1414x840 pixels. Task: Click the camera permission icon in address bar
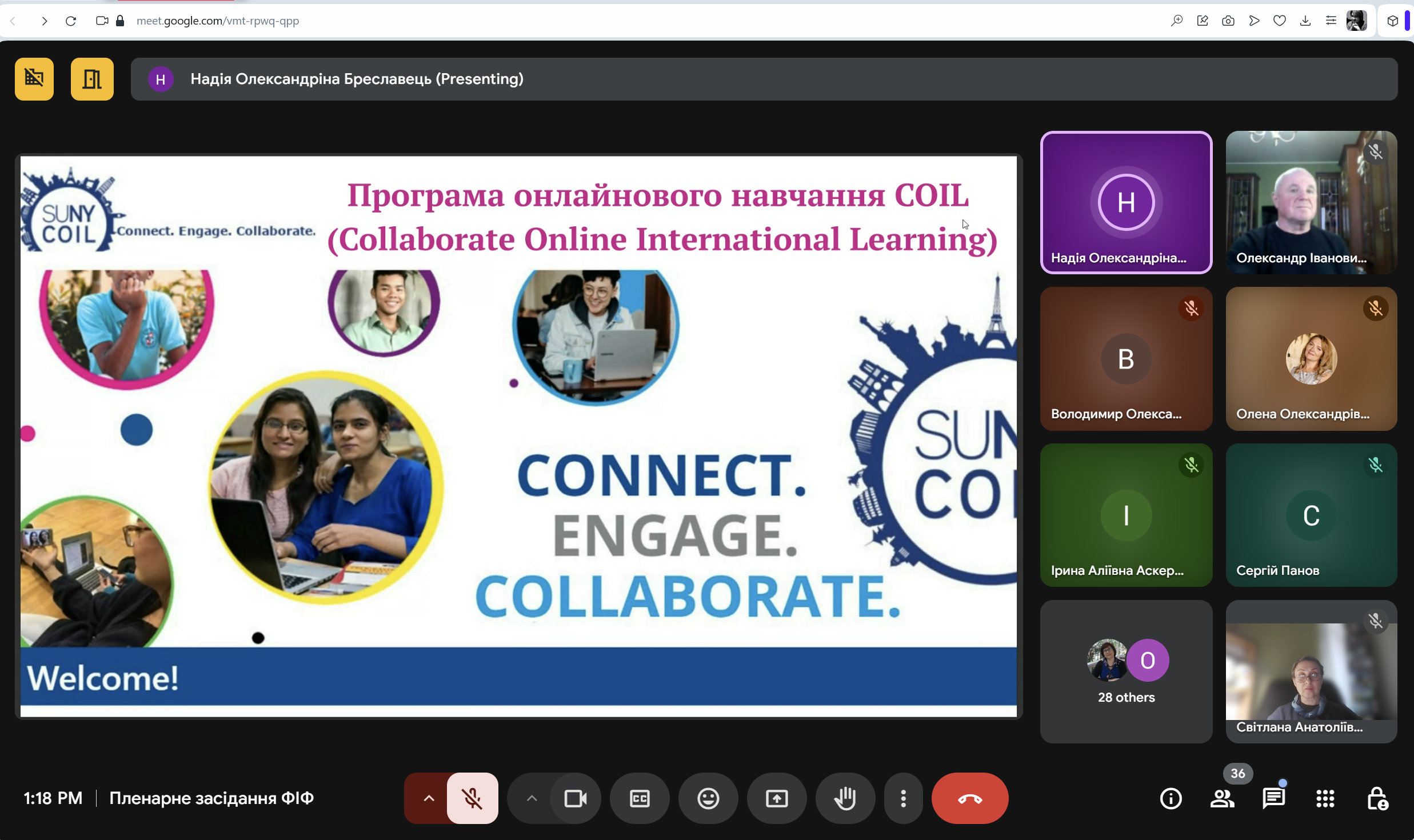pos(102,21)
